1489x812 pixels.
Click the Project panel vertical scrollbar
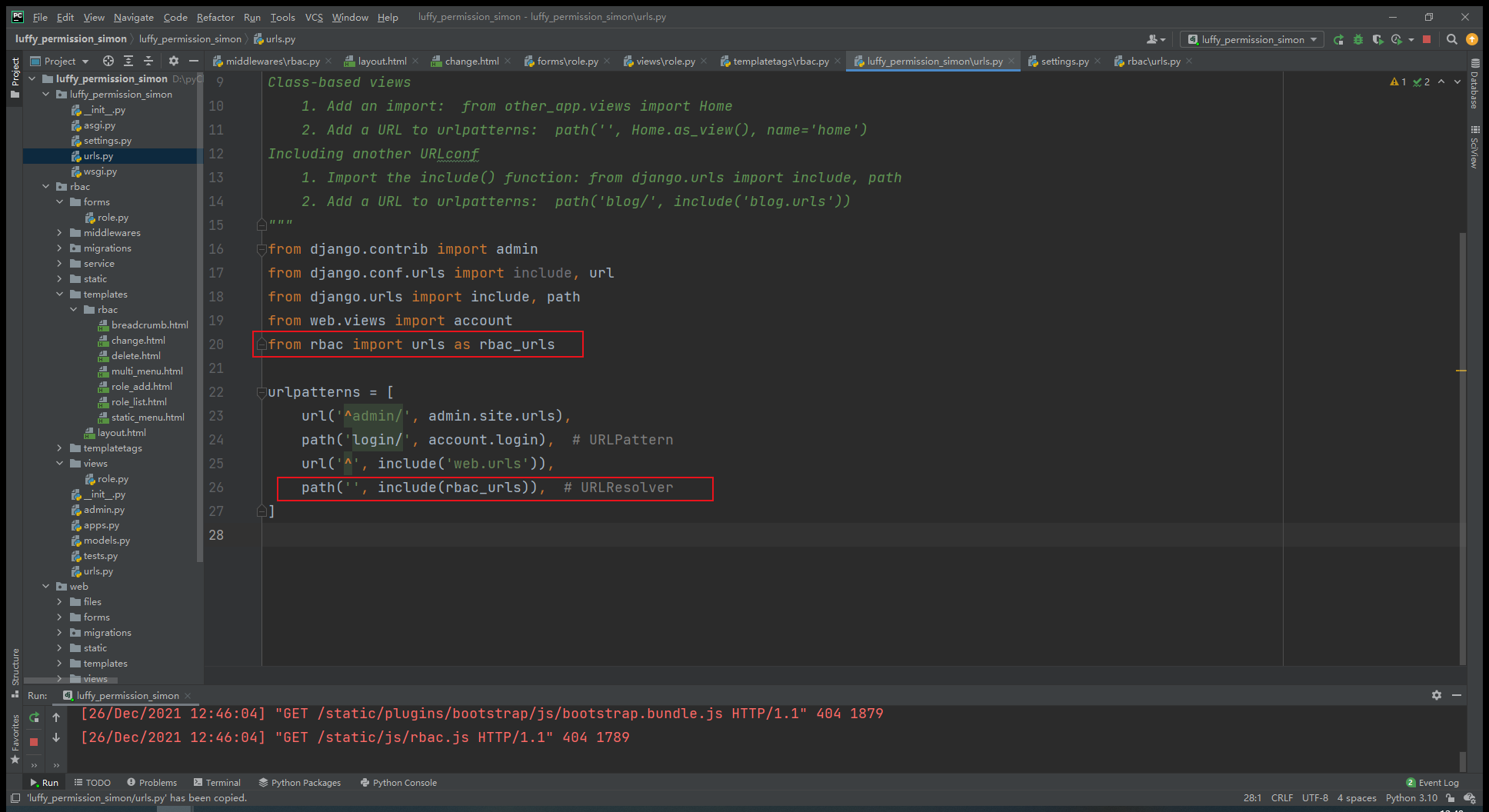pyautogui.click(x=200, y=315)
